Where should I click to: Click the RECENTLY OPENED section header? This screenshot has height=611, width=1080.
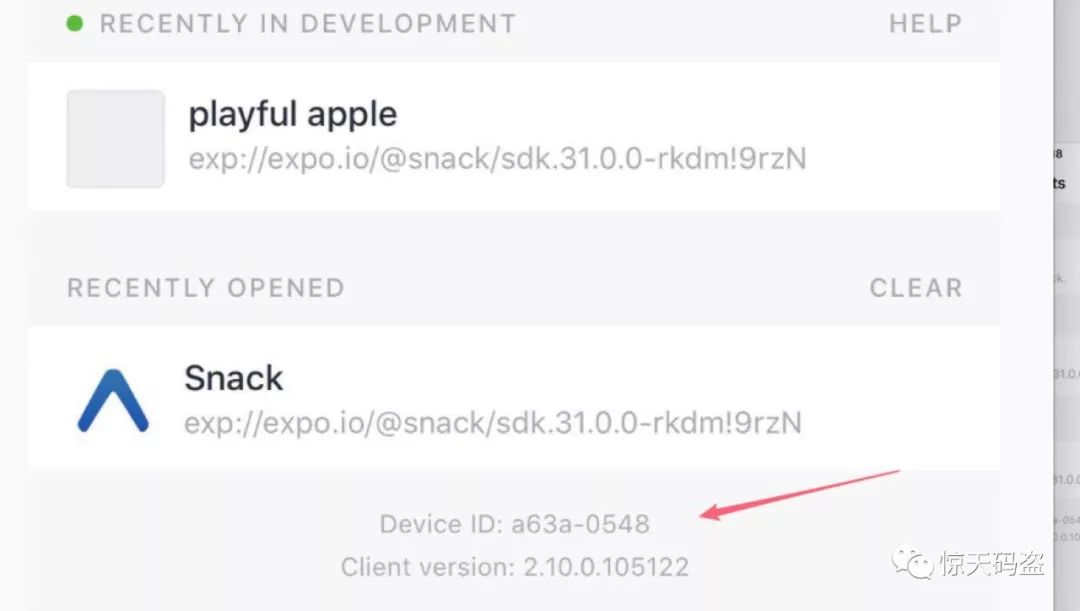click(x=206, y=288)
